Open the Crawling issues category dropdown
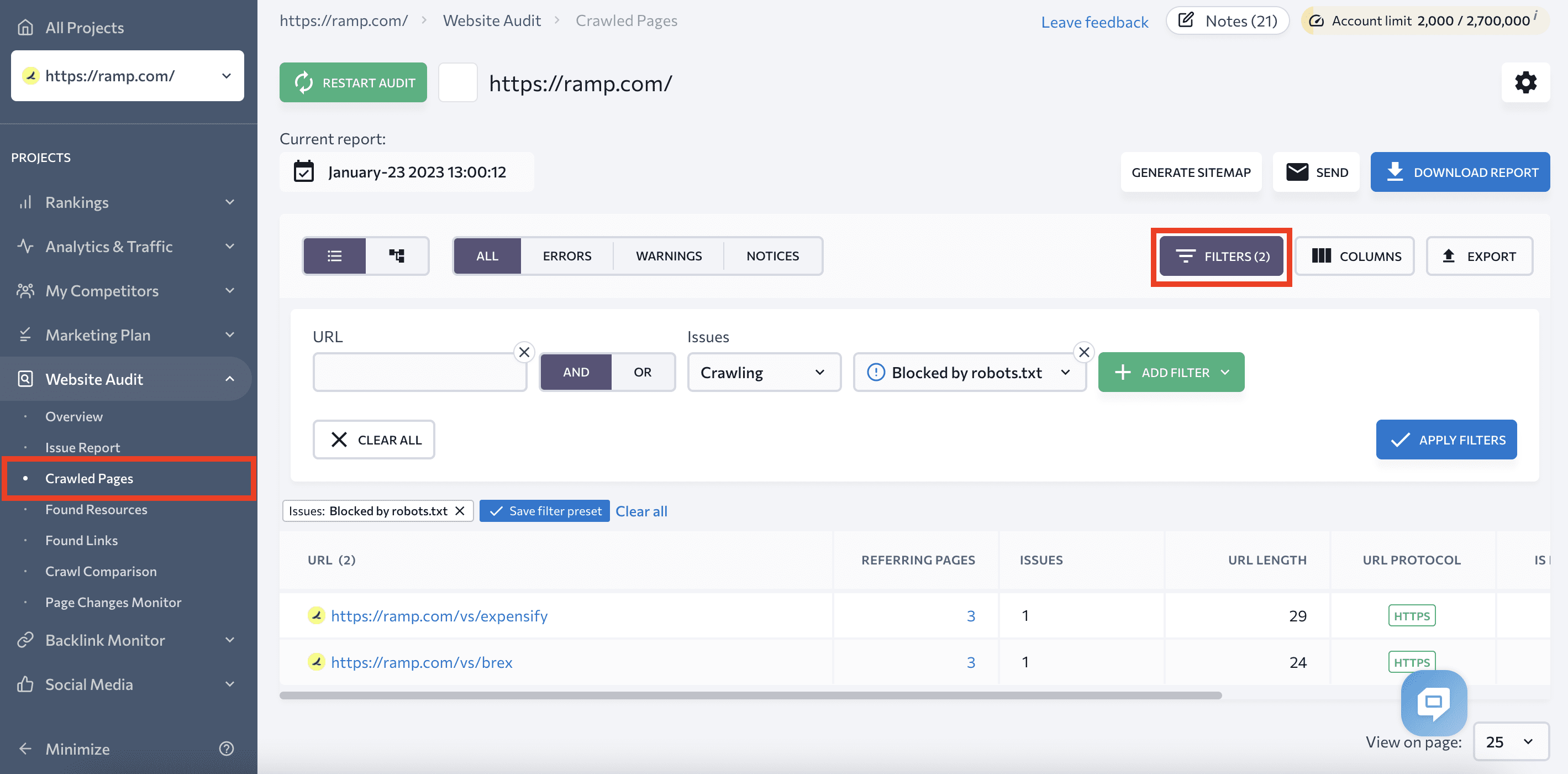 tap(764, 372)
